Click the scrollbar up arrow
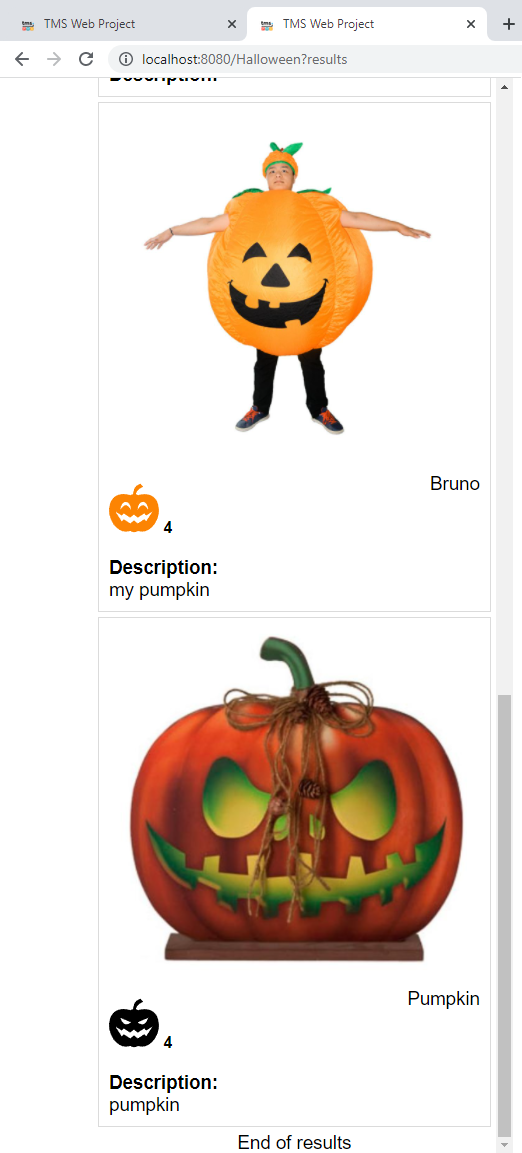 (504, 88)
